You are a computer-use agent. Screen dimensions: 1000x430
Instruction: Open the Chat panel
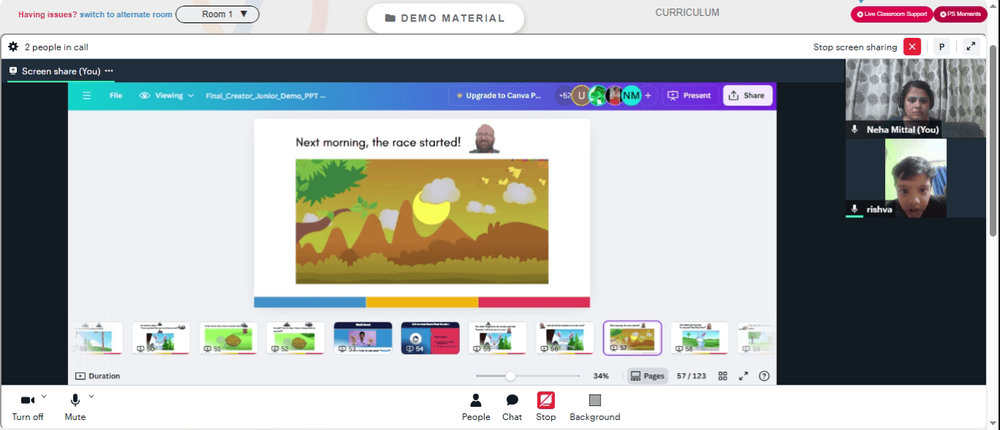(x=512, y=408)
